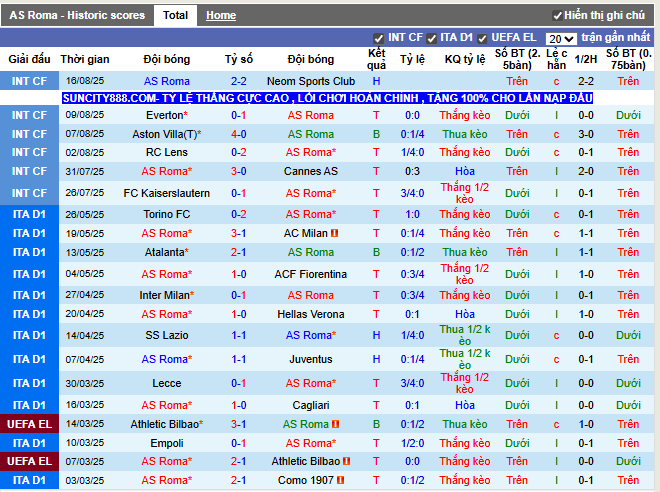Switch to the Total tab
The width and height of the screenshot is (660, 492).
click(175, 16)
